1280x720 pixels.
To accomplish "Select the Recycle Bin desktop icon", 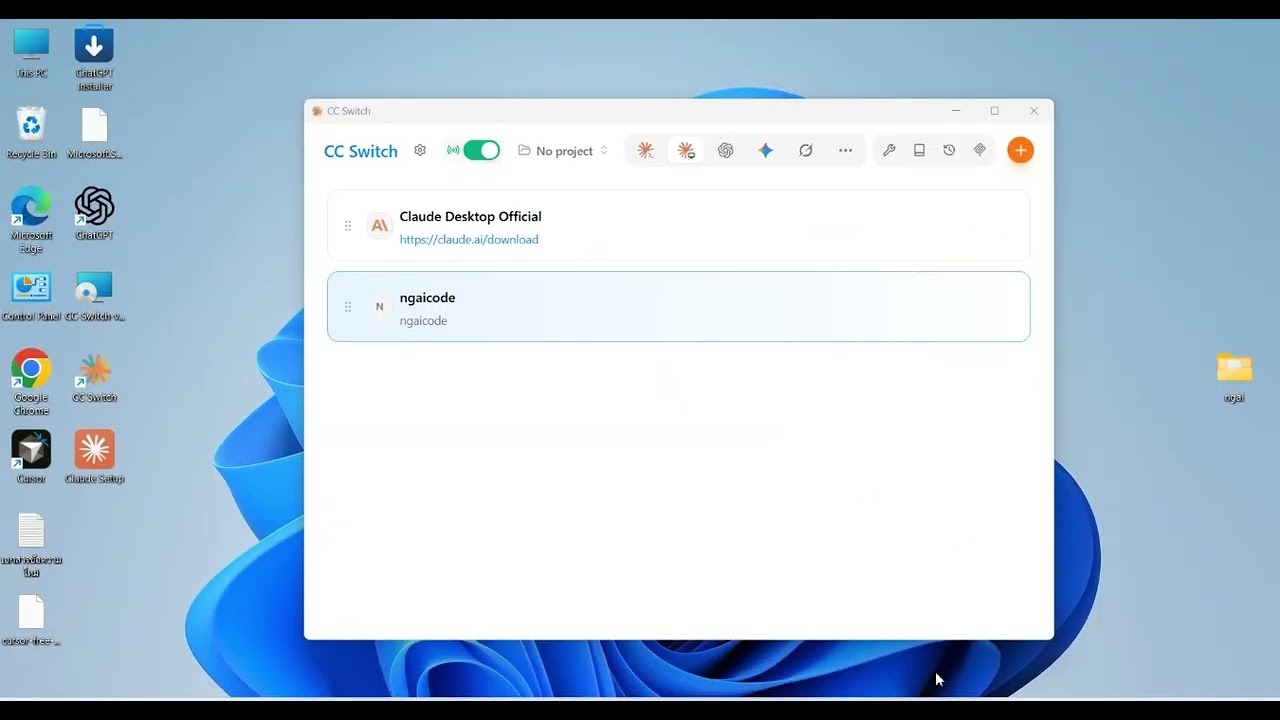I will click(31, 133).
